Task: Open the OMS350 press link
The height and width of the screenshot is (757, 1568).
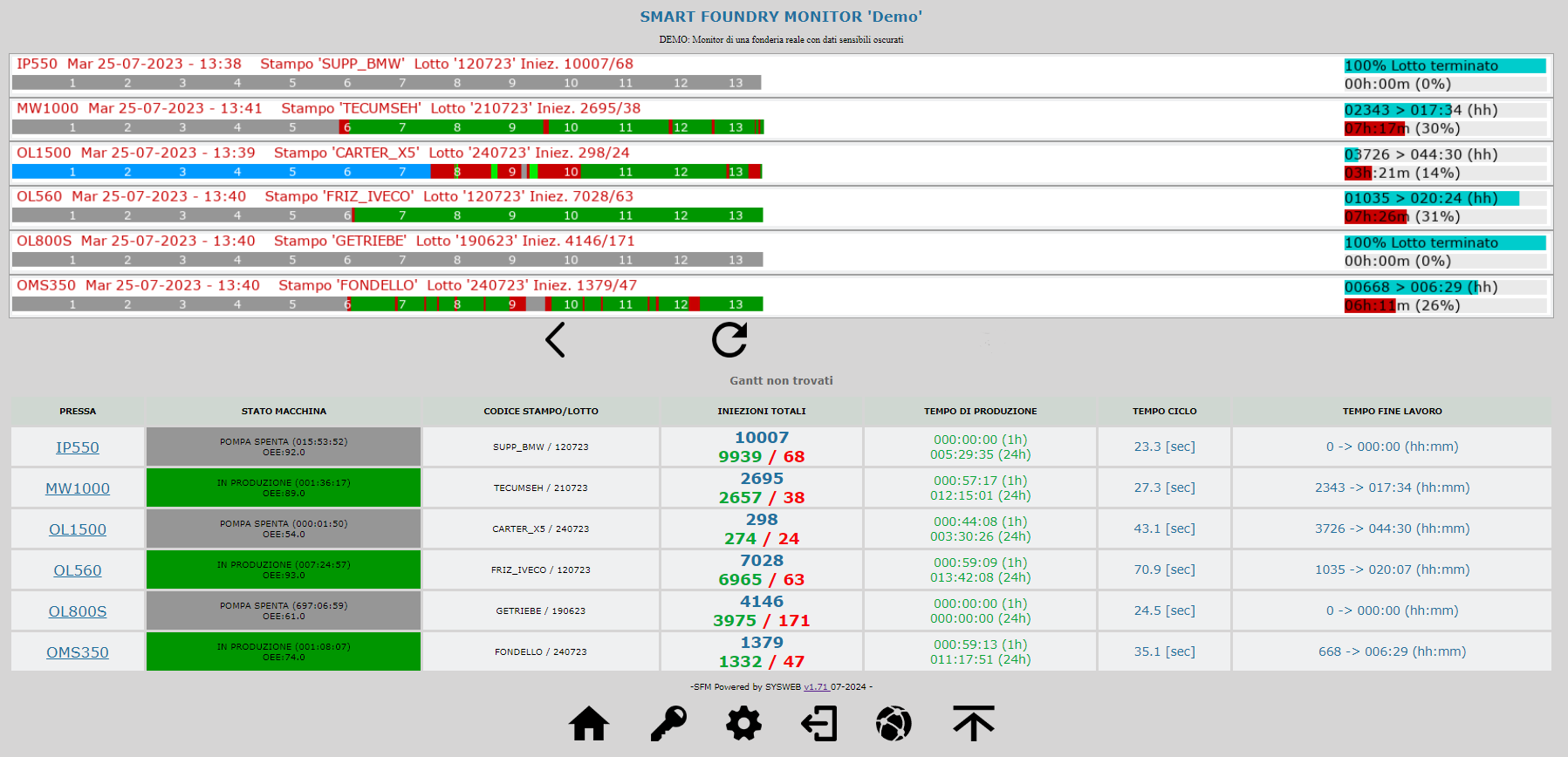Action: click(78, 652)
